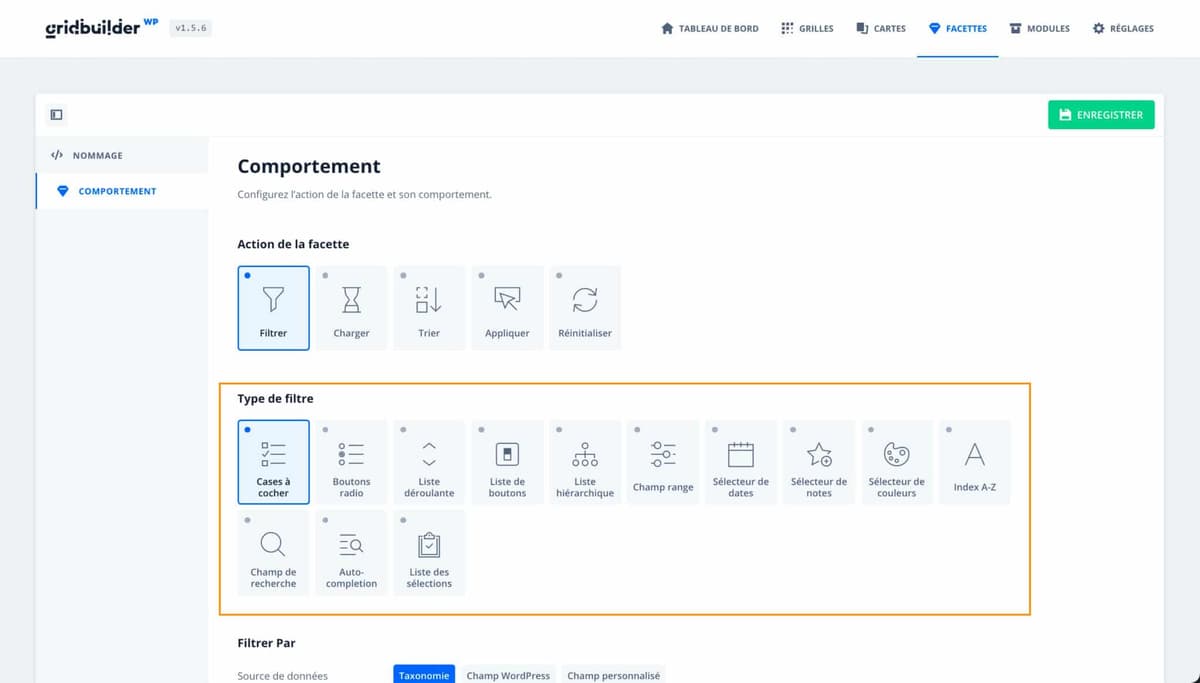Switch to the Nommage section
Viewport: 1200px width, 683px height.
pyautogui.click(x=97, y=156)
